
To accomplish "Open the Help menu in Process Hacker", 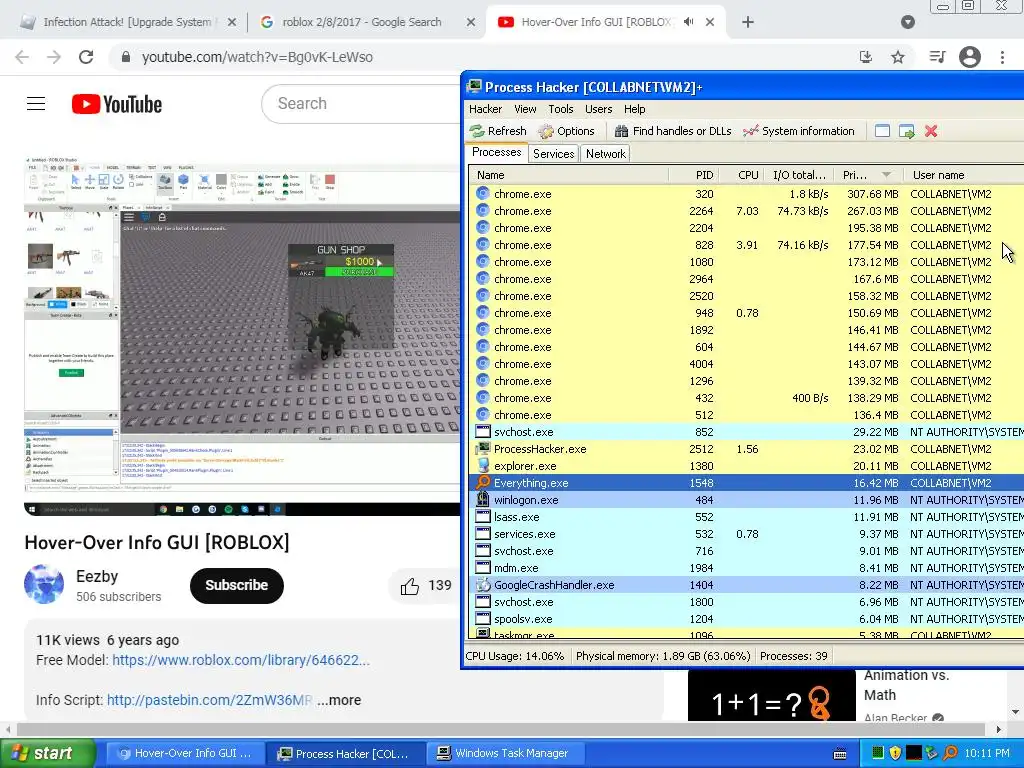I will point(634,109).
